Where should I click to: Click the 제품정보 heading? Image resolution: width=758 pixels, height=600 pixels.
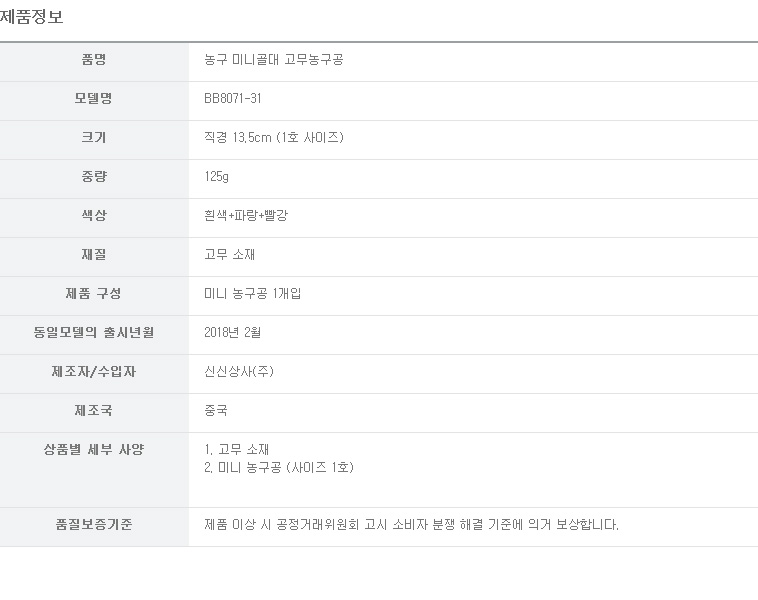point(31,17)
